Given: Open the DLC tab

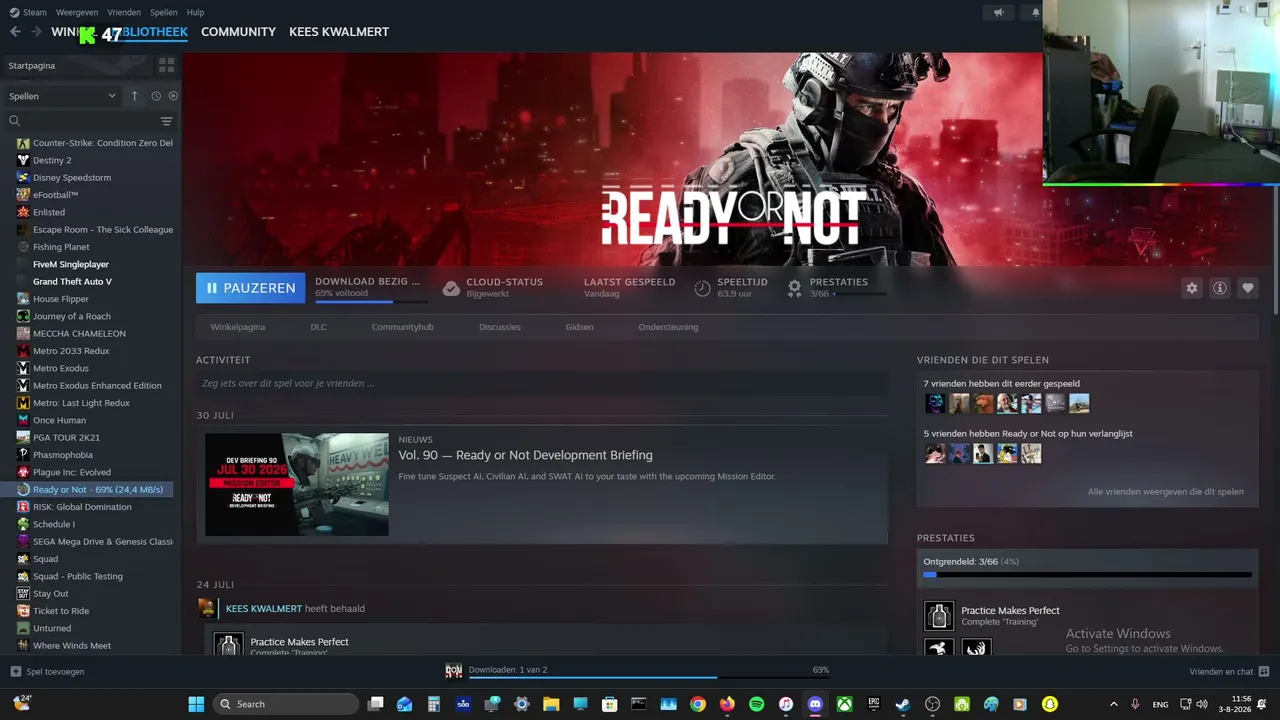Looking at the screenshot, I should tap(319, 327).
